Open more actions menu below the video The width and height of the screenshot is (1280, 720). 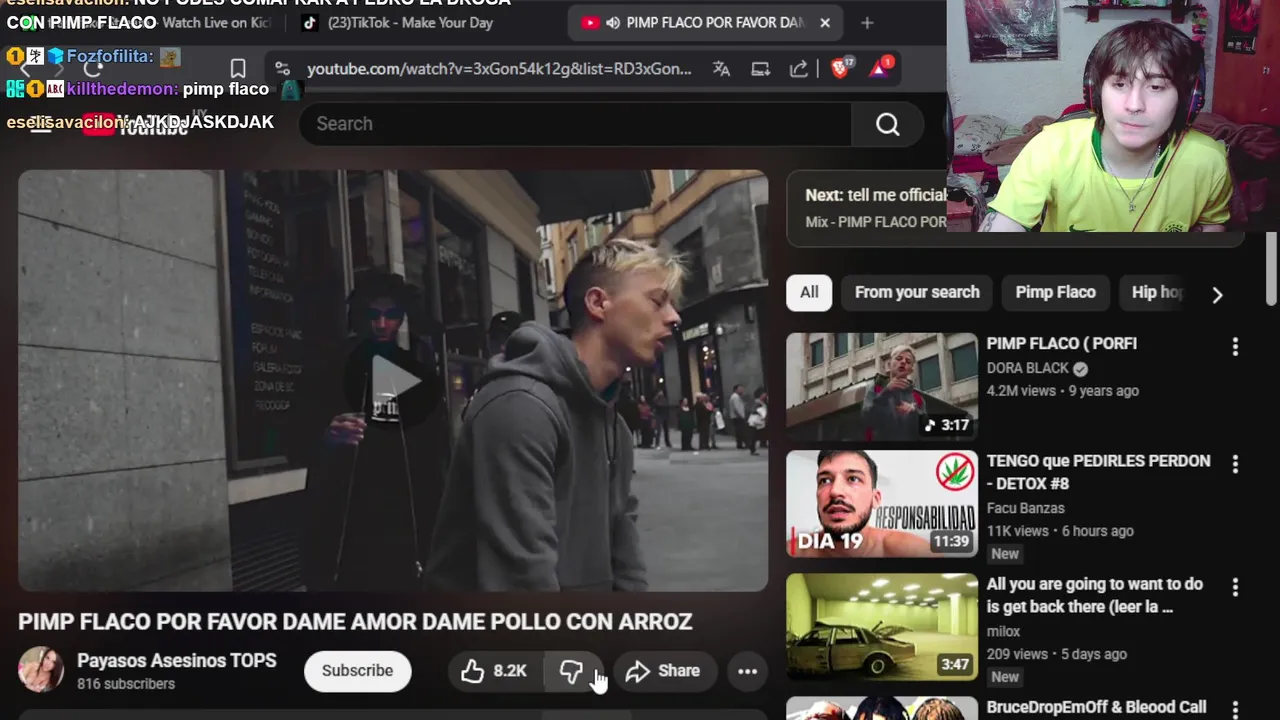747,670
